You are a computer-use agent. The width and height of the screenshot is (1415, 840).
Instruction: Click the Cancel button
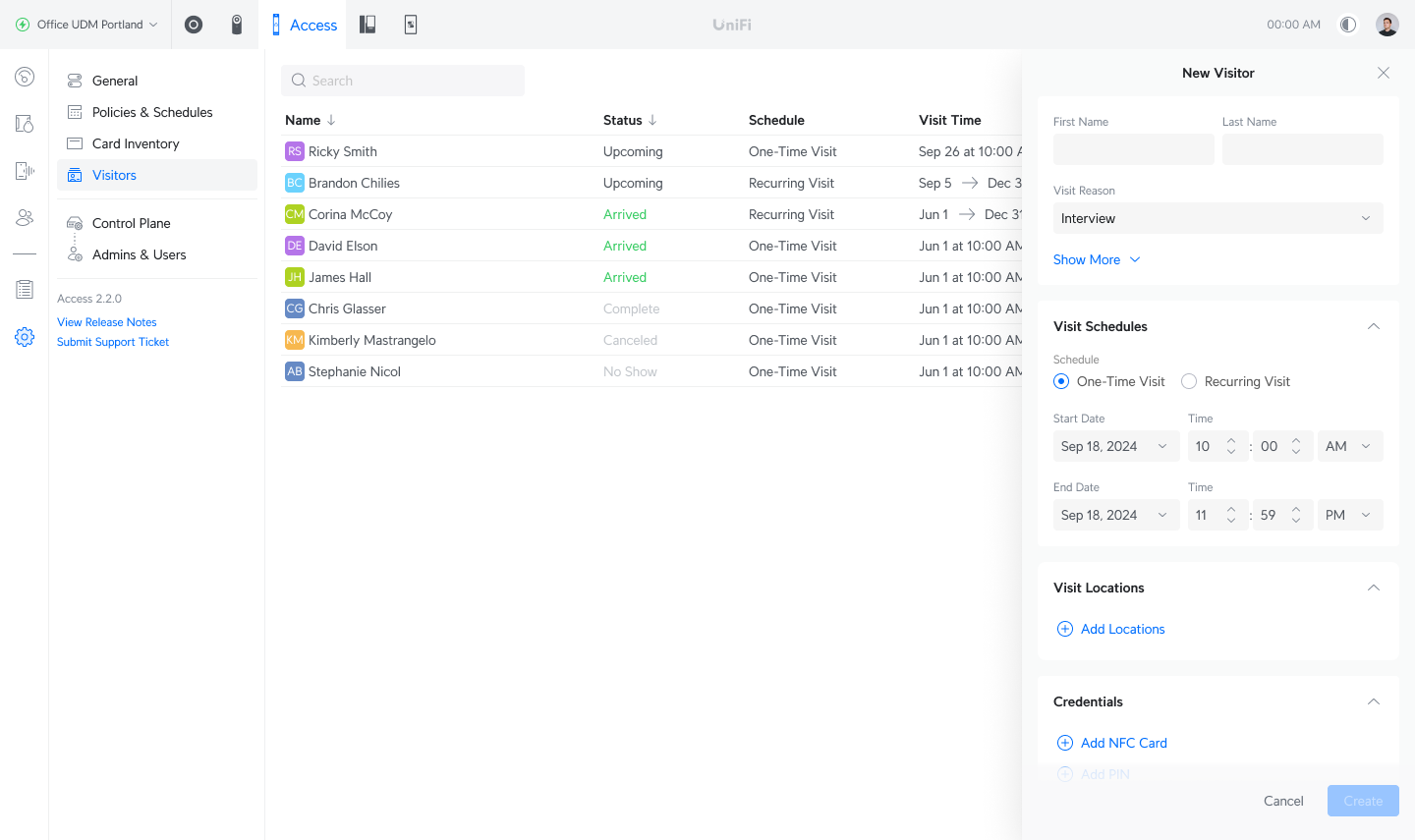(1283, 801)
